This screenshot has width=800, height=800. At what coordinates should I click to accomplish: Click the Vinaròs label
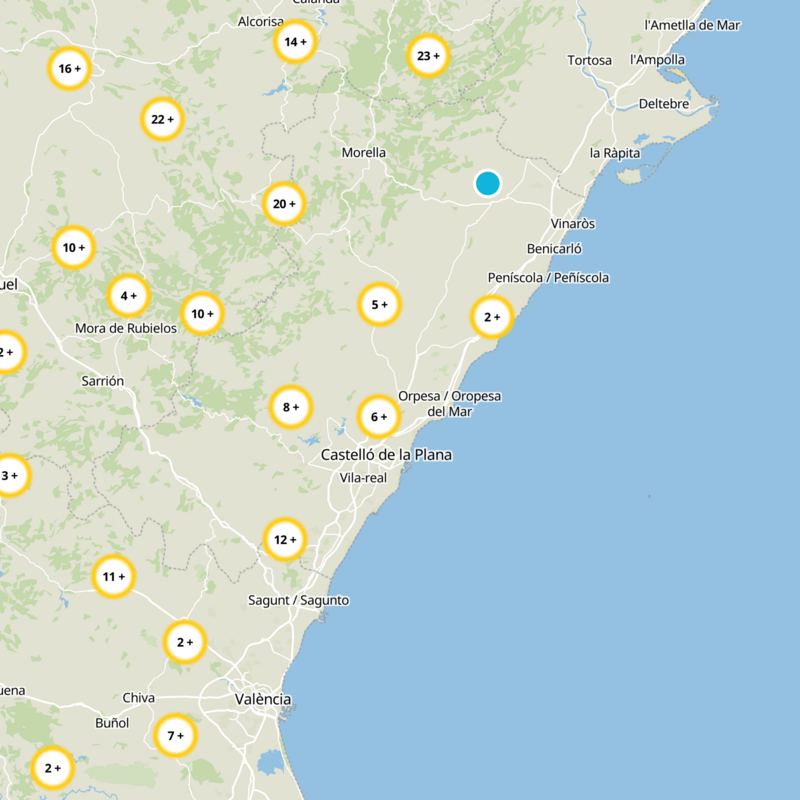click(x=573, y=223)
